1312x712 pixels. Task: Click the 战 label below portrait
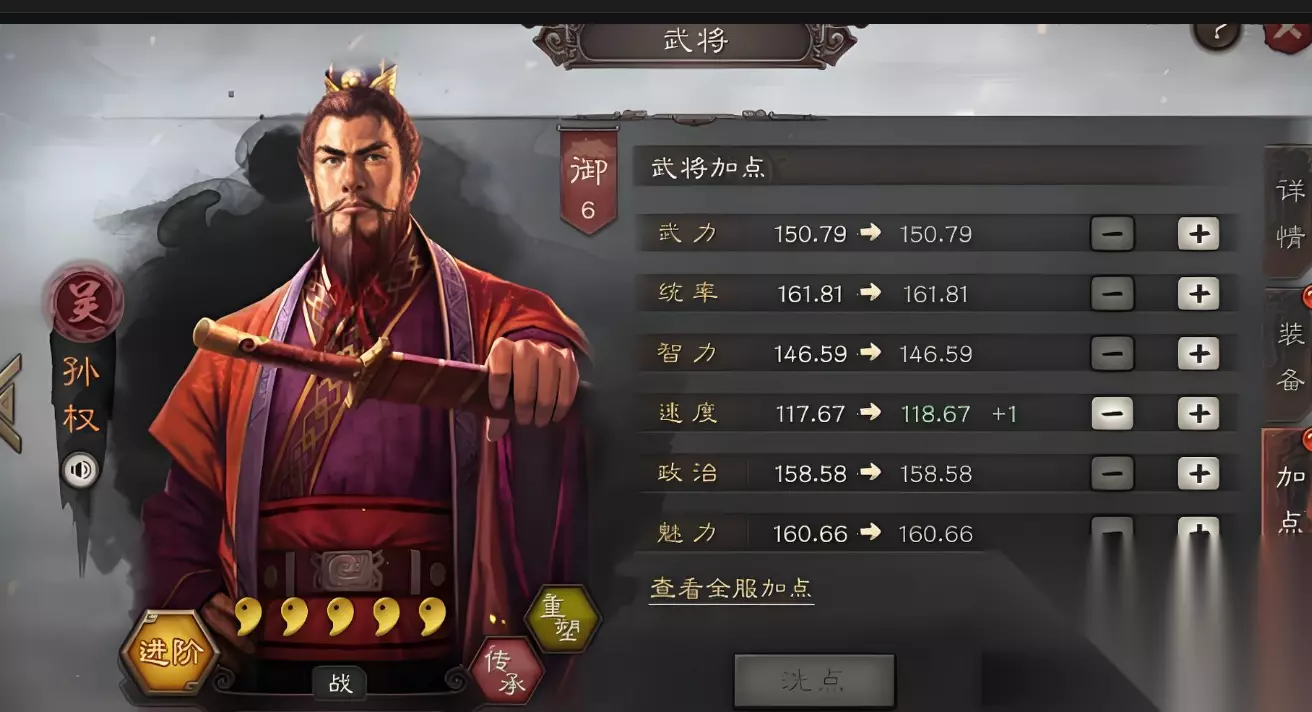pos(340,683)
